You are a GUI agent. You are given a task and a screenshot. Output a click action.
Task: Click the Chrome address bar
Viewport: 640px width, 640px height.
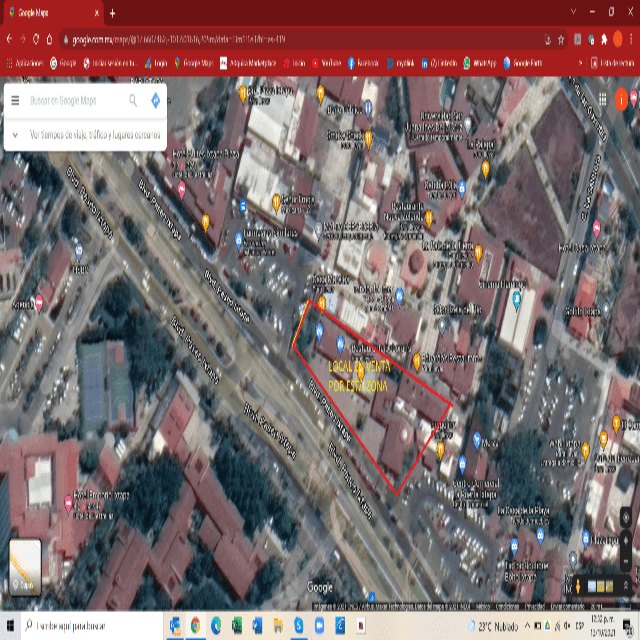[300, 39]
